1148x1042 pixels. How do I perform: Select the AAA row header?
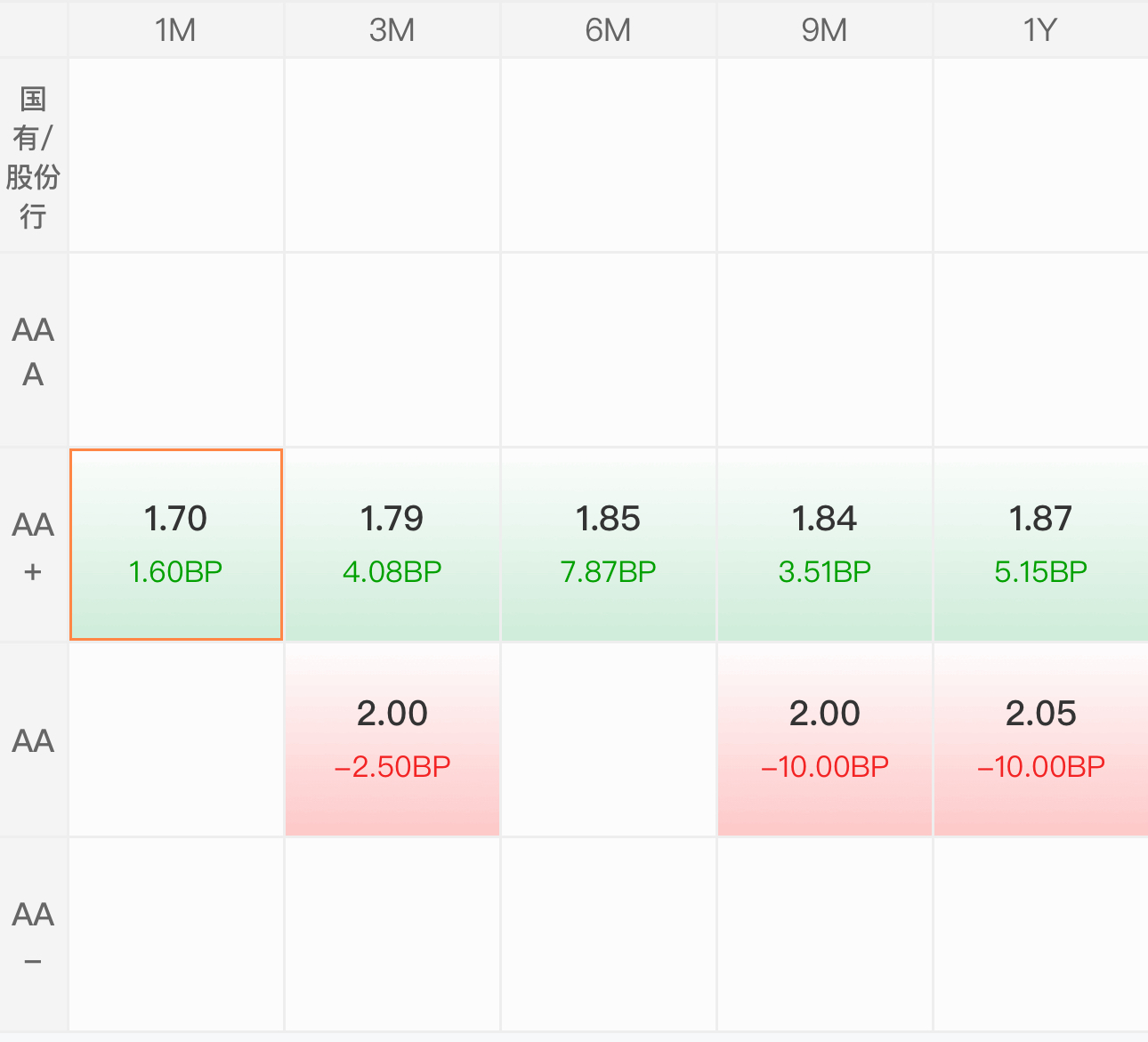point(33,351)
